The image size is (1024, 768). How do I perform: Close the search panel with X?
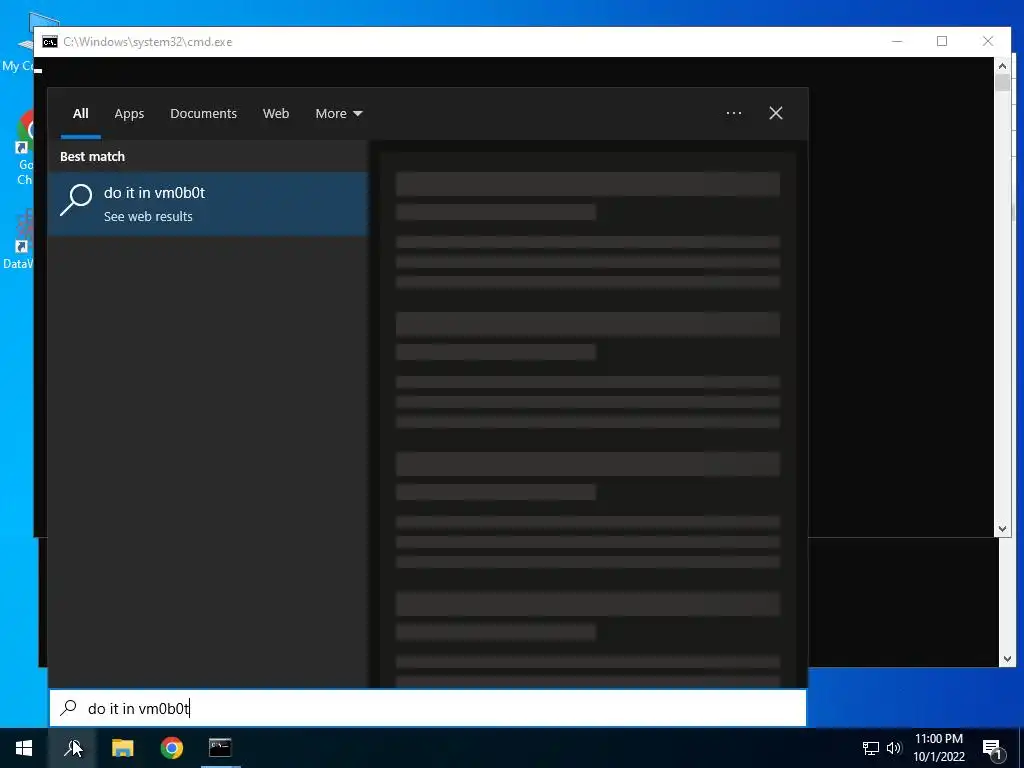tap(776, 114)
